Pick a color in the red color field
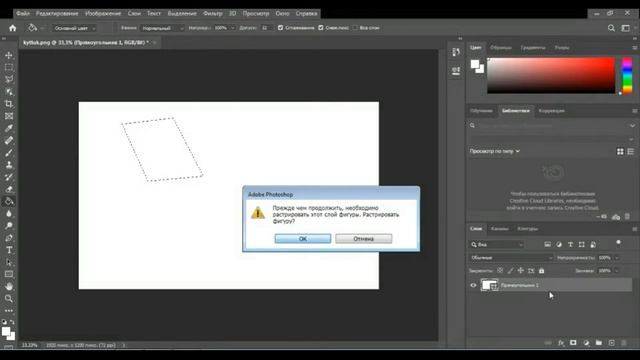Image resolution: width=640 pixels, height=360 pixels. pyautogui.click(x=551, y=76)
